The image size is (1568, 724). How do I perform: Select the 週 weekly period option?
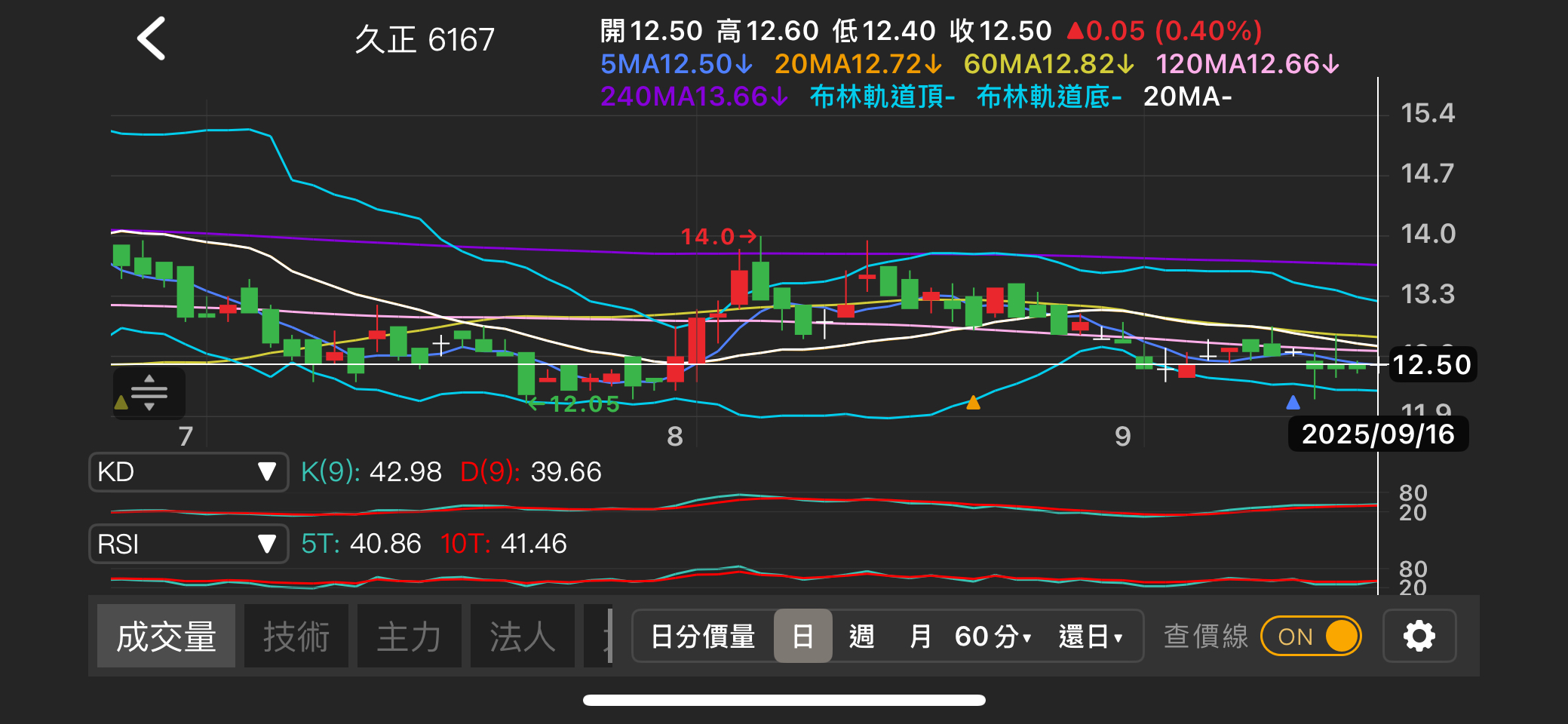click(861, 636)
